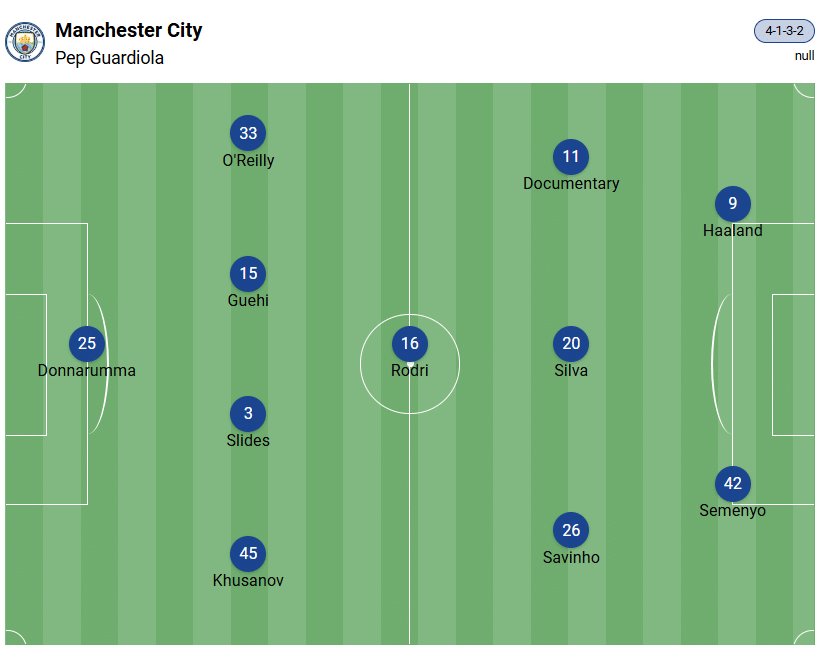This screenshot has width=819, height=649.
Task: Click the Khusanov name label
Action: pyautogui.click(x=248, y=581)
